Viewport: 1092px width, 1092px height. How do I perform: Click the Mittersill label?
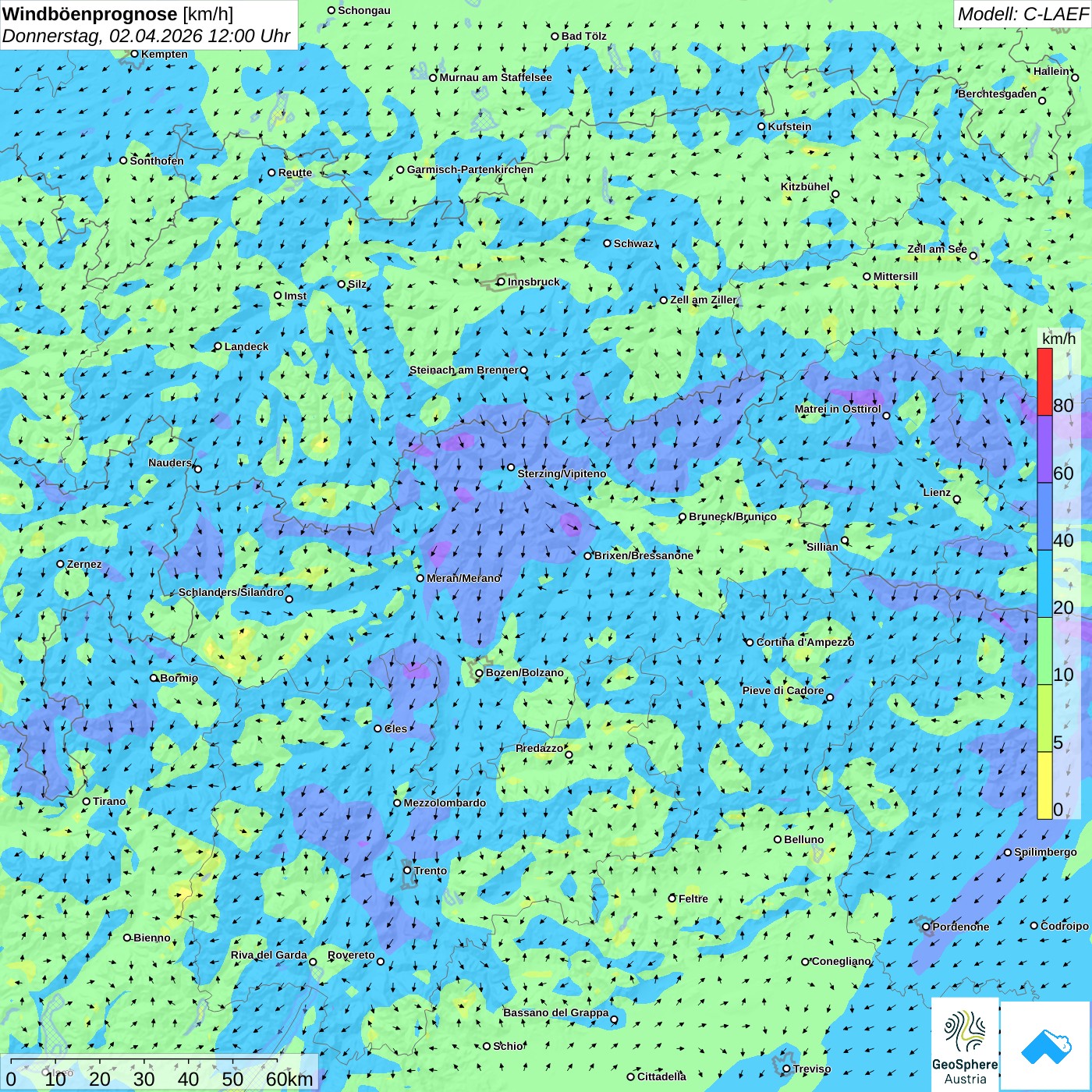click(895, 276)
